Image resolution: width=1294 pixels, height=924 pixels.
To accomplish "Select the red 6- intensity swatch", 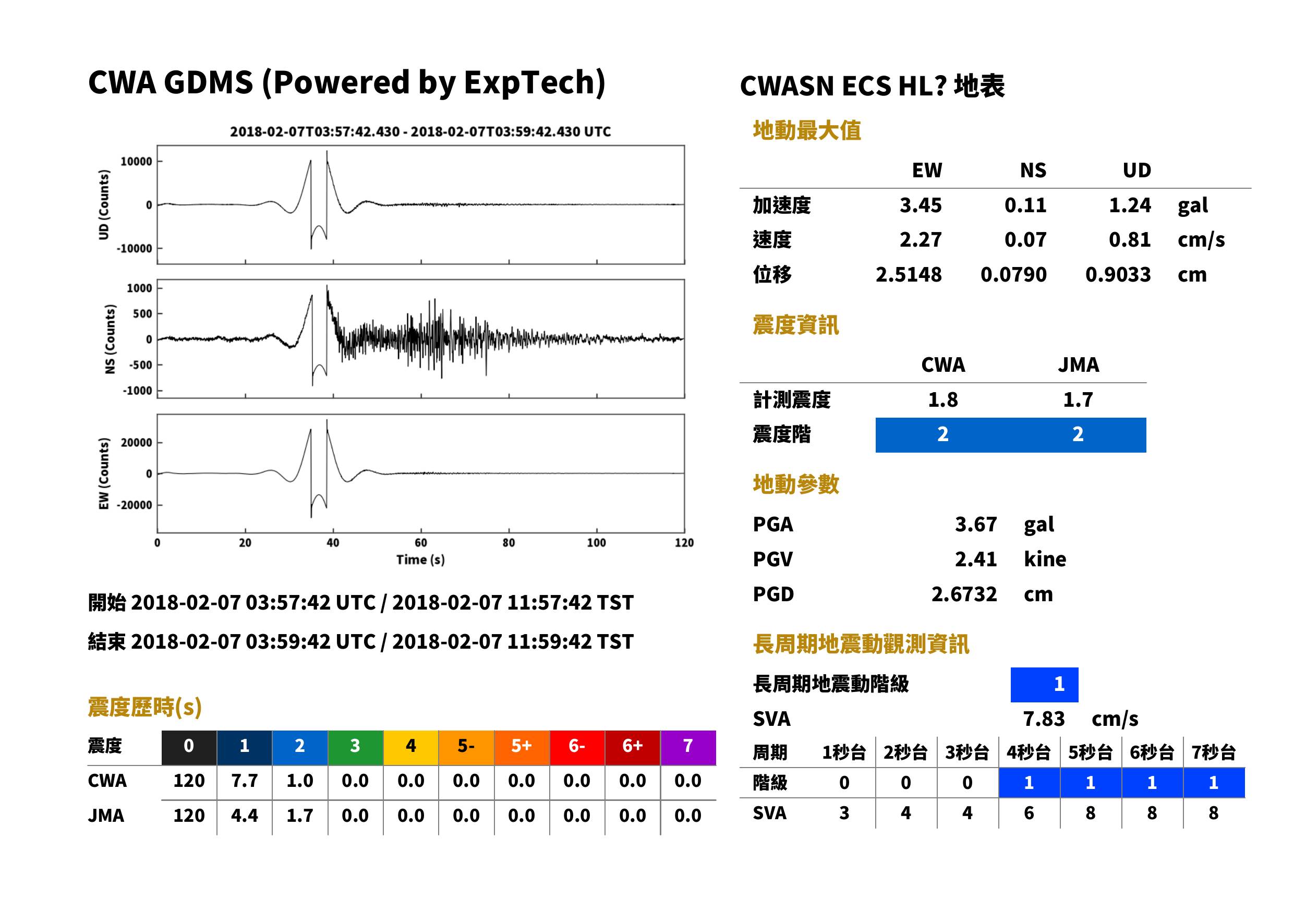I will coord(577,747).
